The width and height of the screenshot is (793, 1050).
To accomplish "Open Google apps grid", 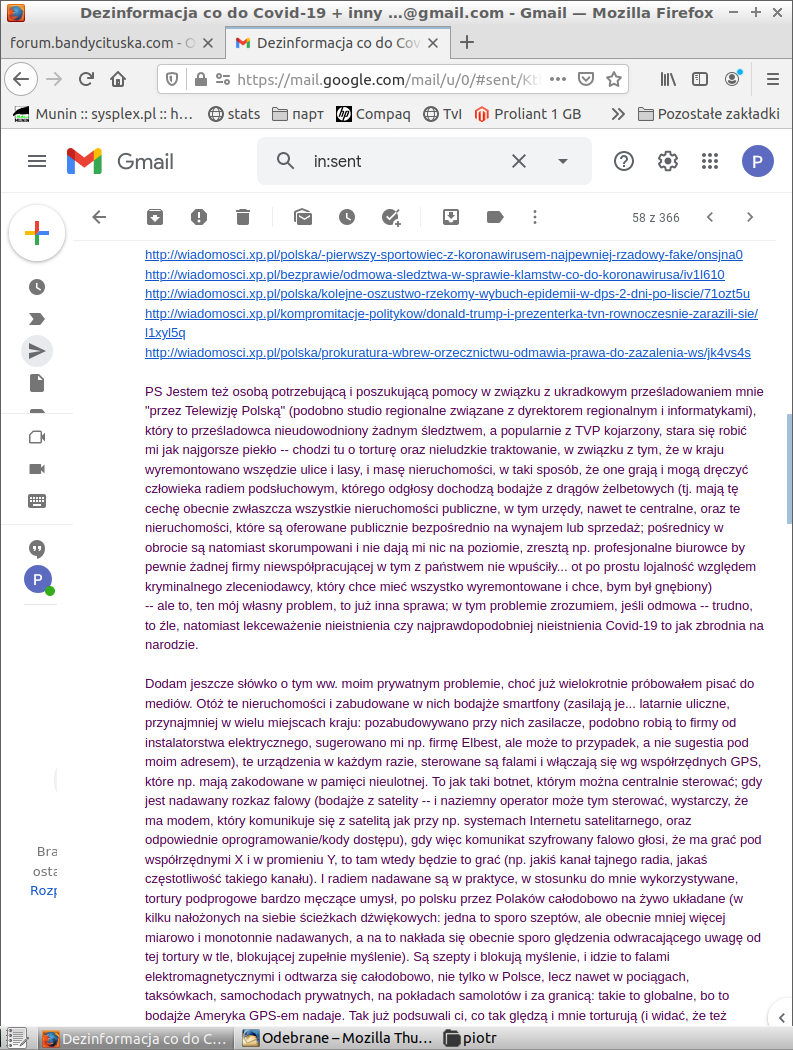I will pos(710,161).
